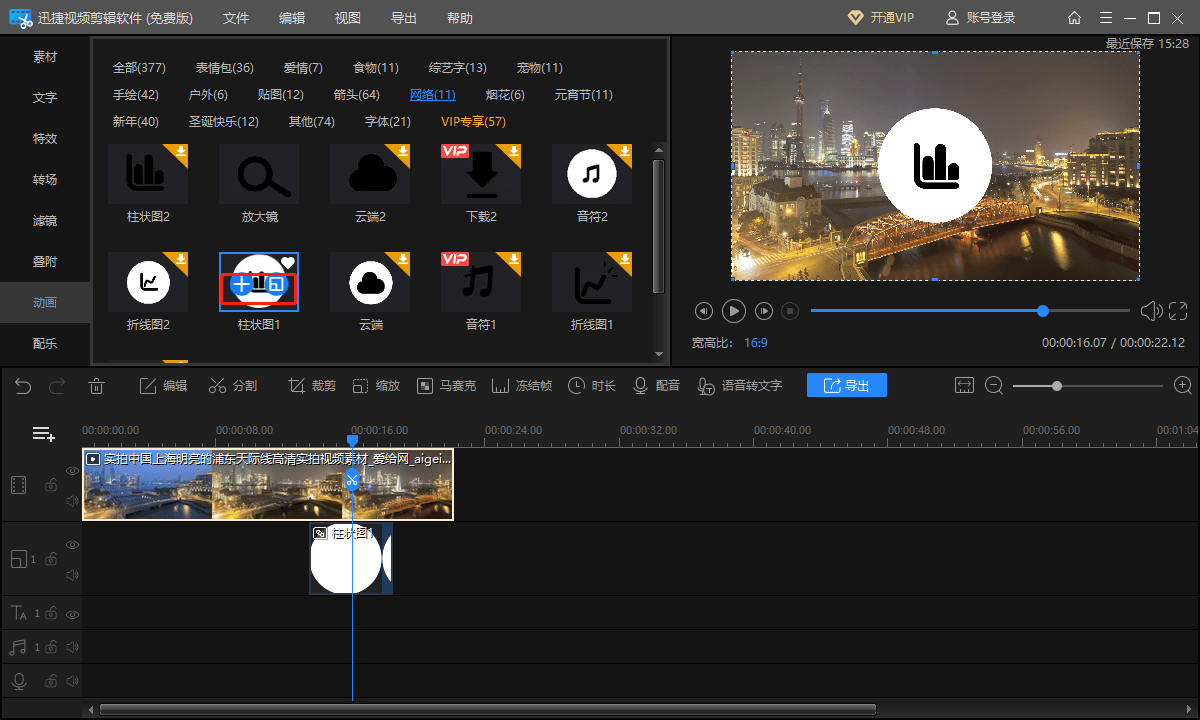Lock the text track
Viewport: 1200px width, 720px height.
coord(50,613)
